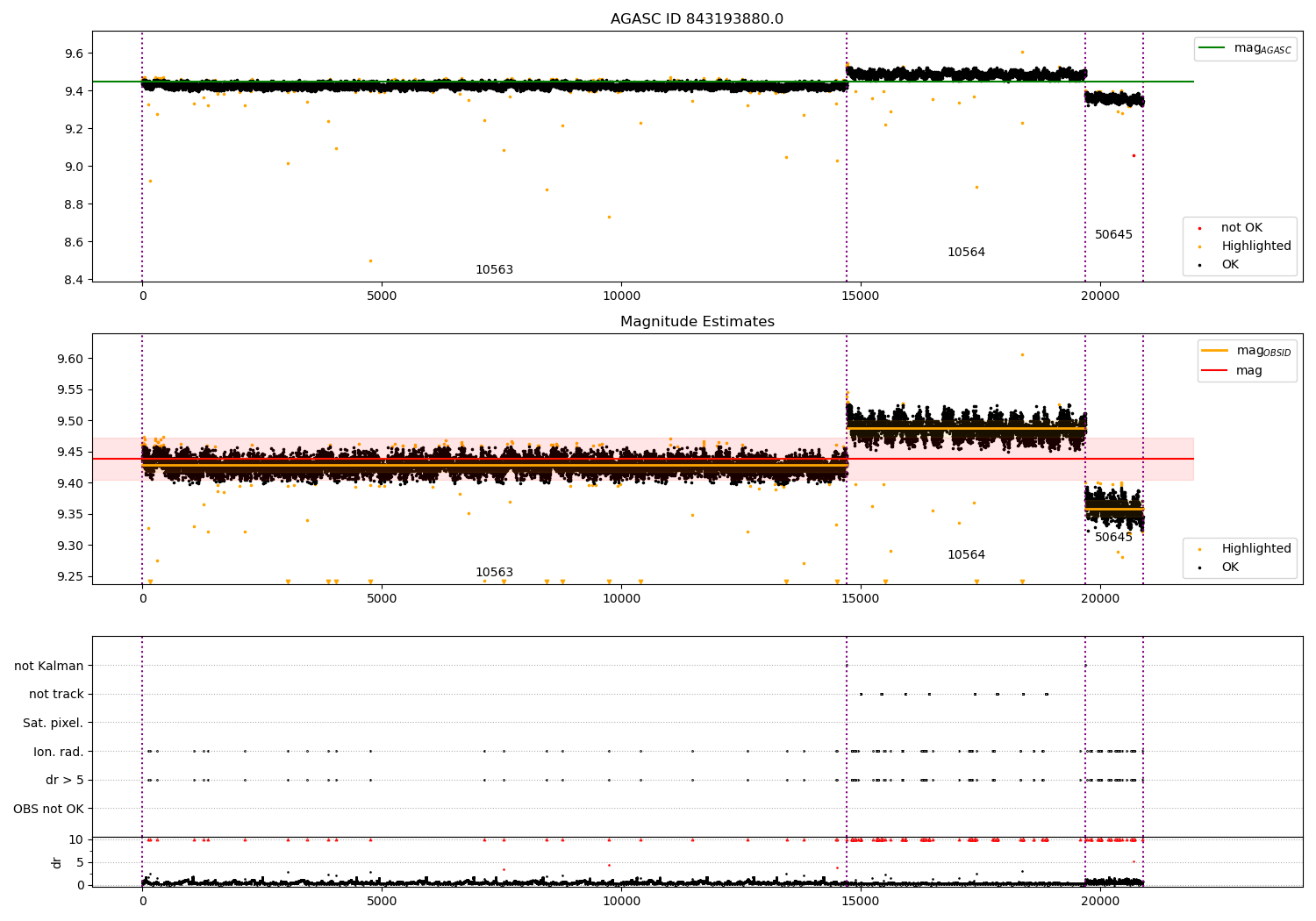Click 'OK' legend entry in middle plot
Image resolution: width=1316 pixels, height=921 pixels.
pos(1219,568)
